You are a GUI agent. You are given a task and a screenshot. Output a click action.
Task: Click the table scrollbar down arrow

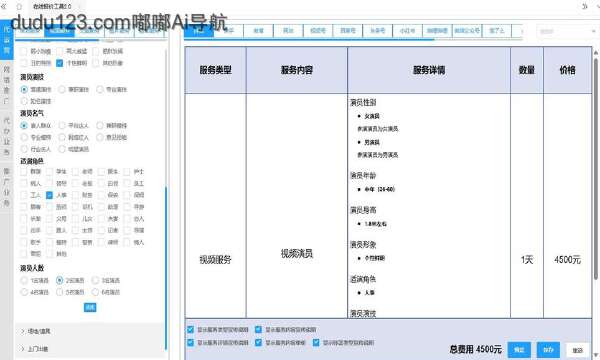(596, 356)
